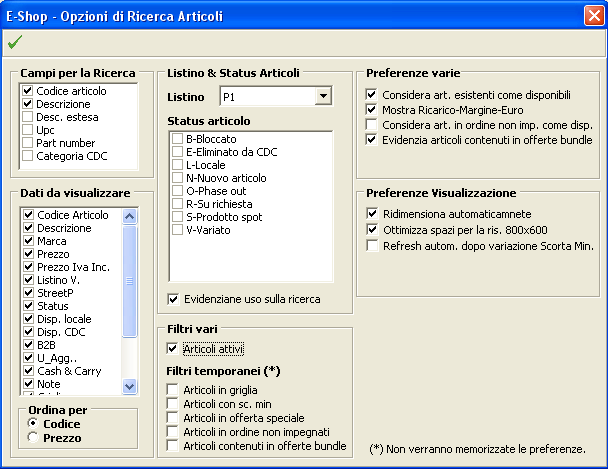Screen dimensions: 608x469
Task: Enable Part number search field
Action: 28,143
